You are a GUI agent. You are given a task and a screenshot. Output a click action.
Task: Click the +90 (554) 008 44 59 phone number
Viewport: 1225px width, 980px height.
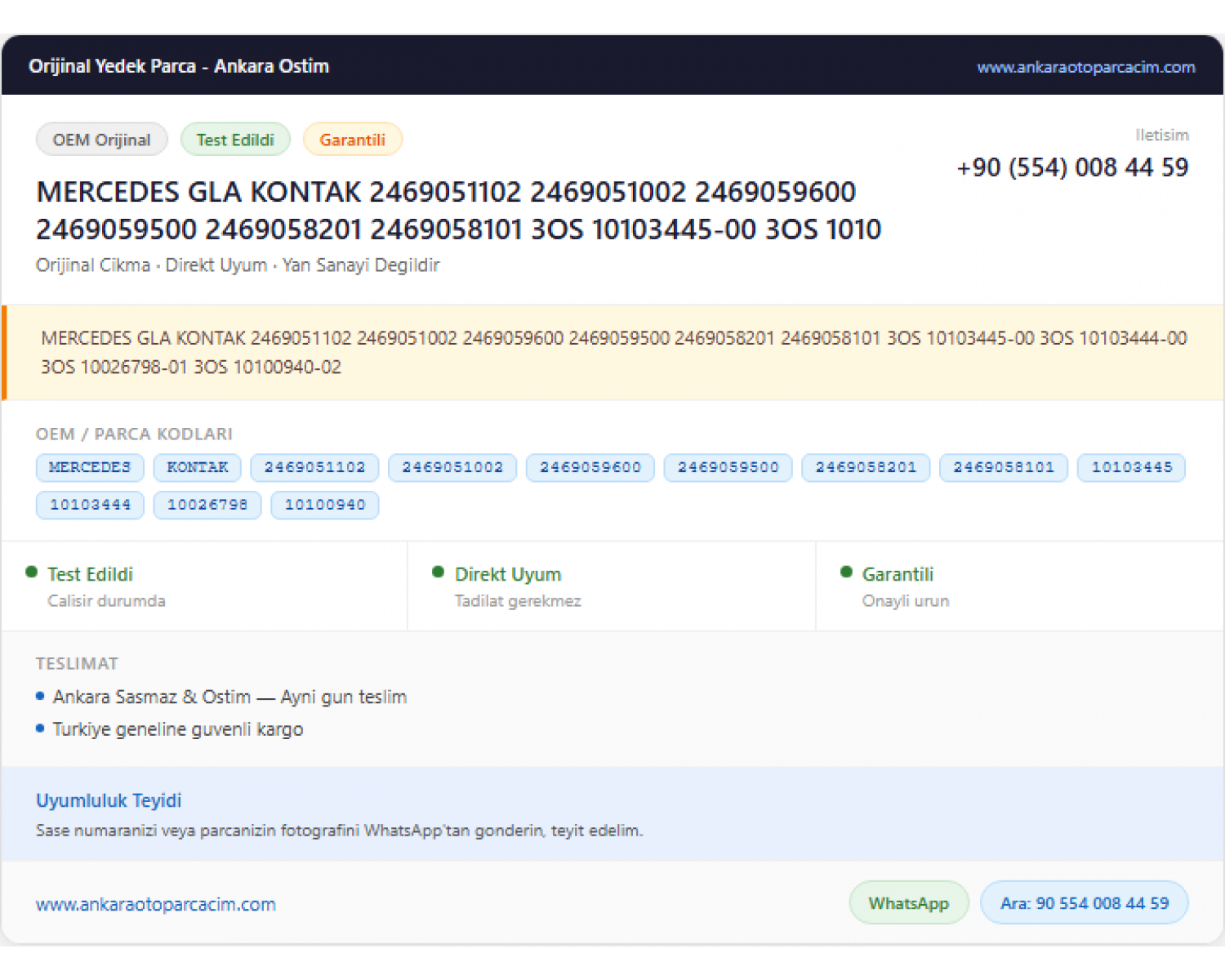1072,167
